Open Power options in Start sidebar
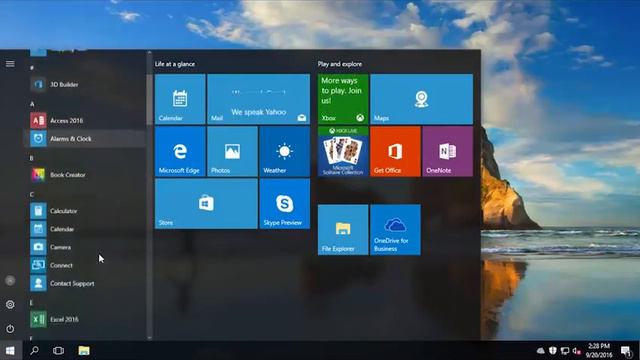The width and height of the screenshot is (640, 360). point(10,329)
